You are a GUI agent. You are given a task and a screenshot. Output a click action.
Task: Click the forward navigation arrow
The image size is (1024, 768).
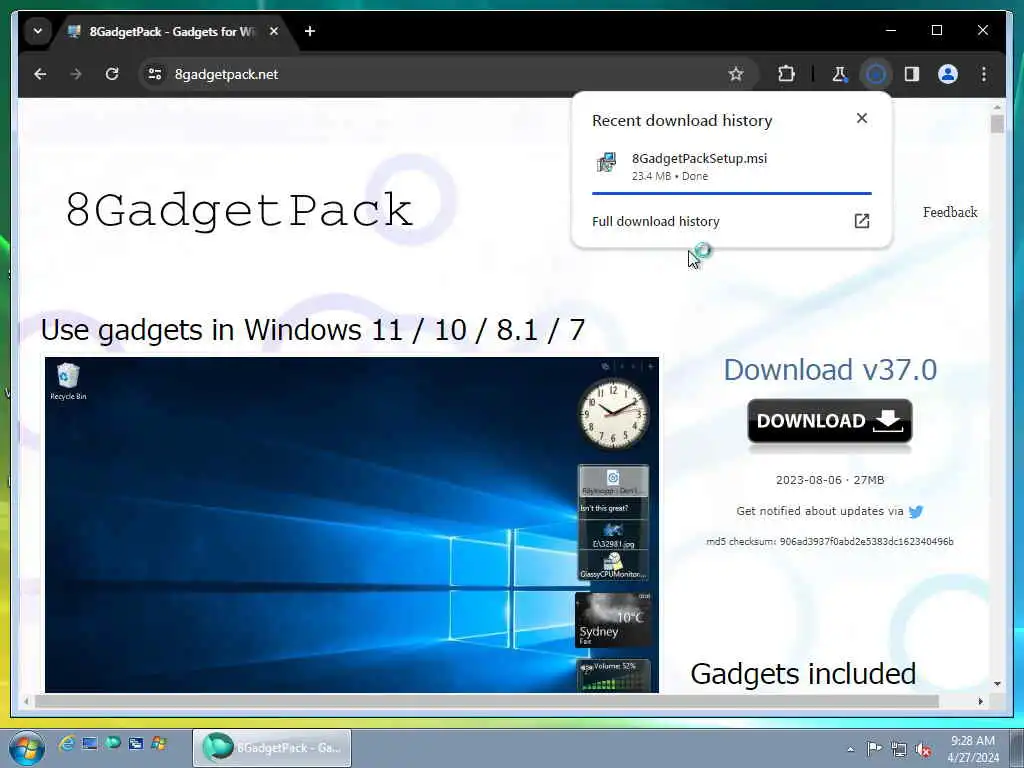pyautogui.click(x=76, y=74)
